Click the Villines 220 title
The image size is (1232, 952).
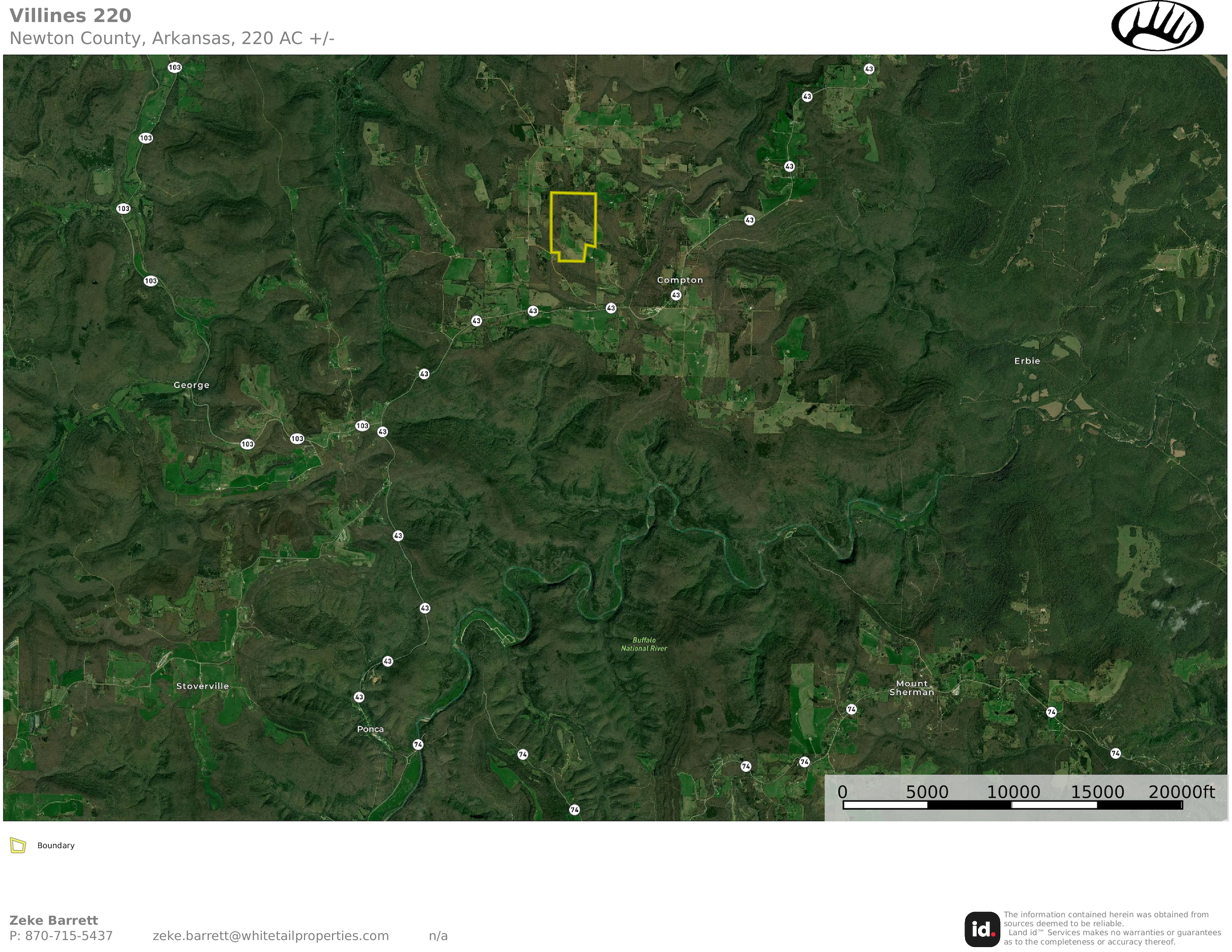pyautogui.click(x=71, y=16)
